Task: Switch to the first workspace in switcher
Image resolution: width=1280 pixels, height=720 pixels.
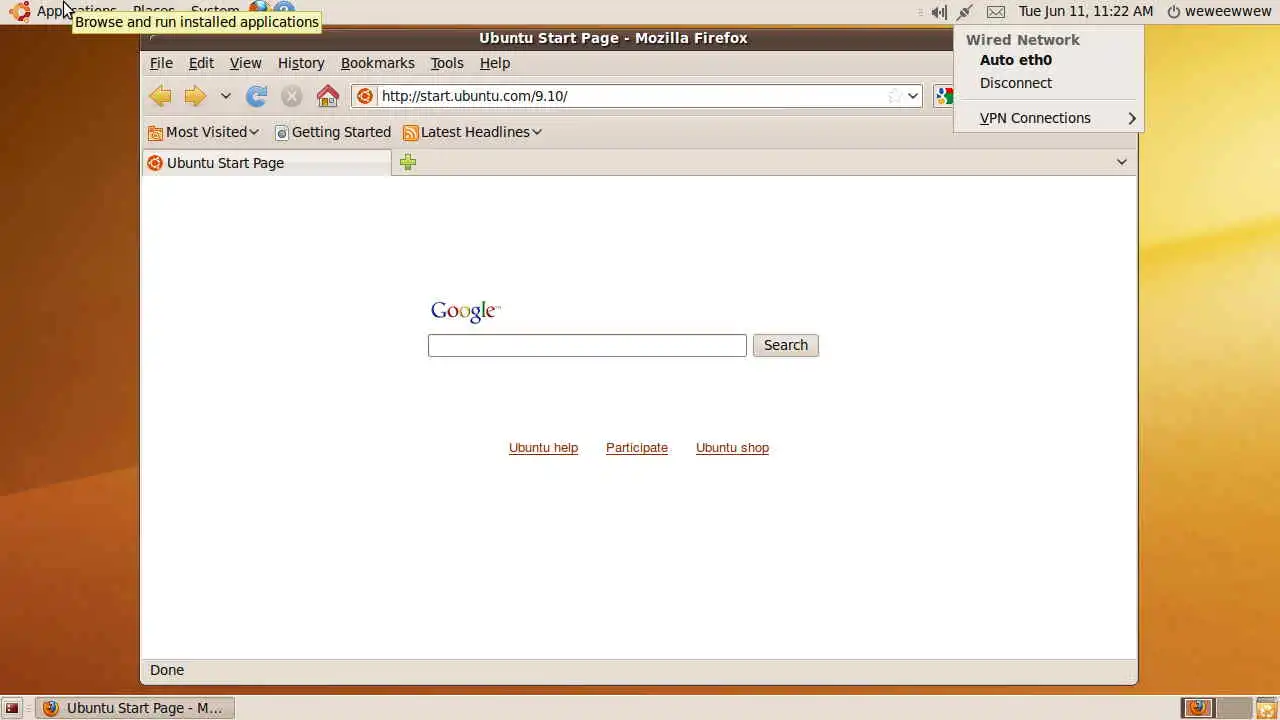Action: [1198, 708]
